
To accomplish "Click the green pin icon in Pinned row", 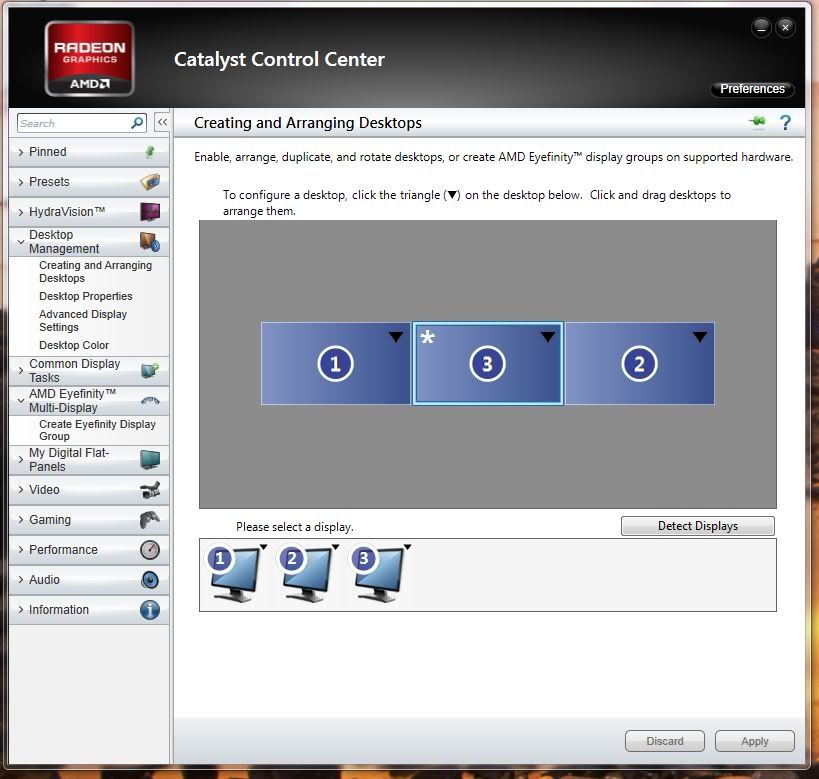I will point(150,152).
